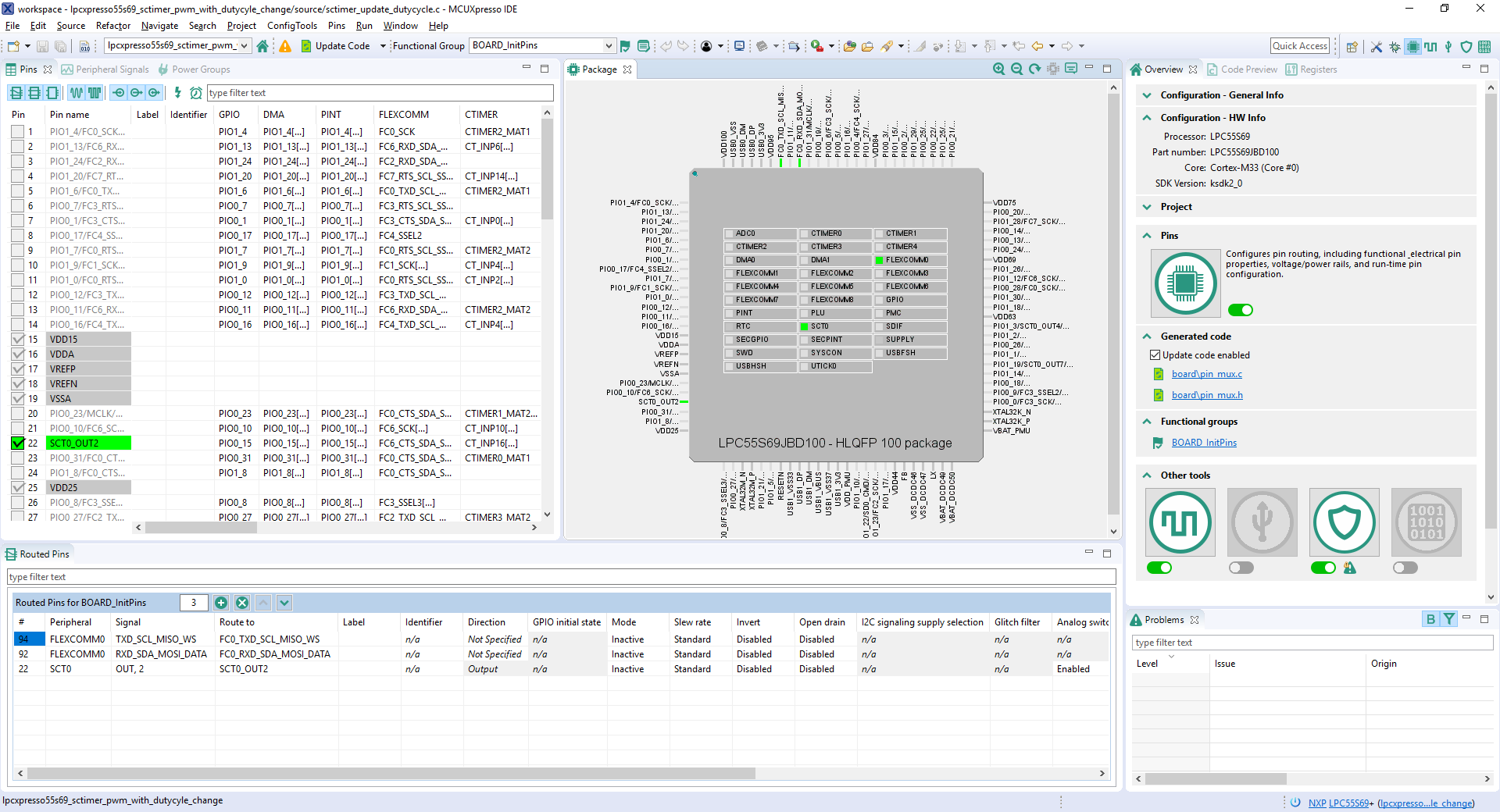Screen dimensions: 1500x812
Task: Open the Clocks tool waveform icon
Action: [1180, 522]
